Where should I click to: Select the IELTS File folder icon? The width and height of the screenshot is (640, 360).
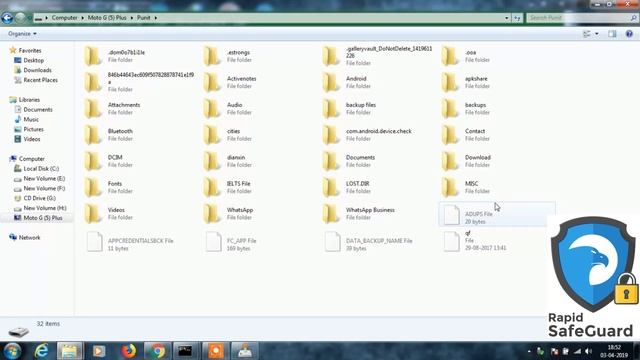[x=212, y=187]
